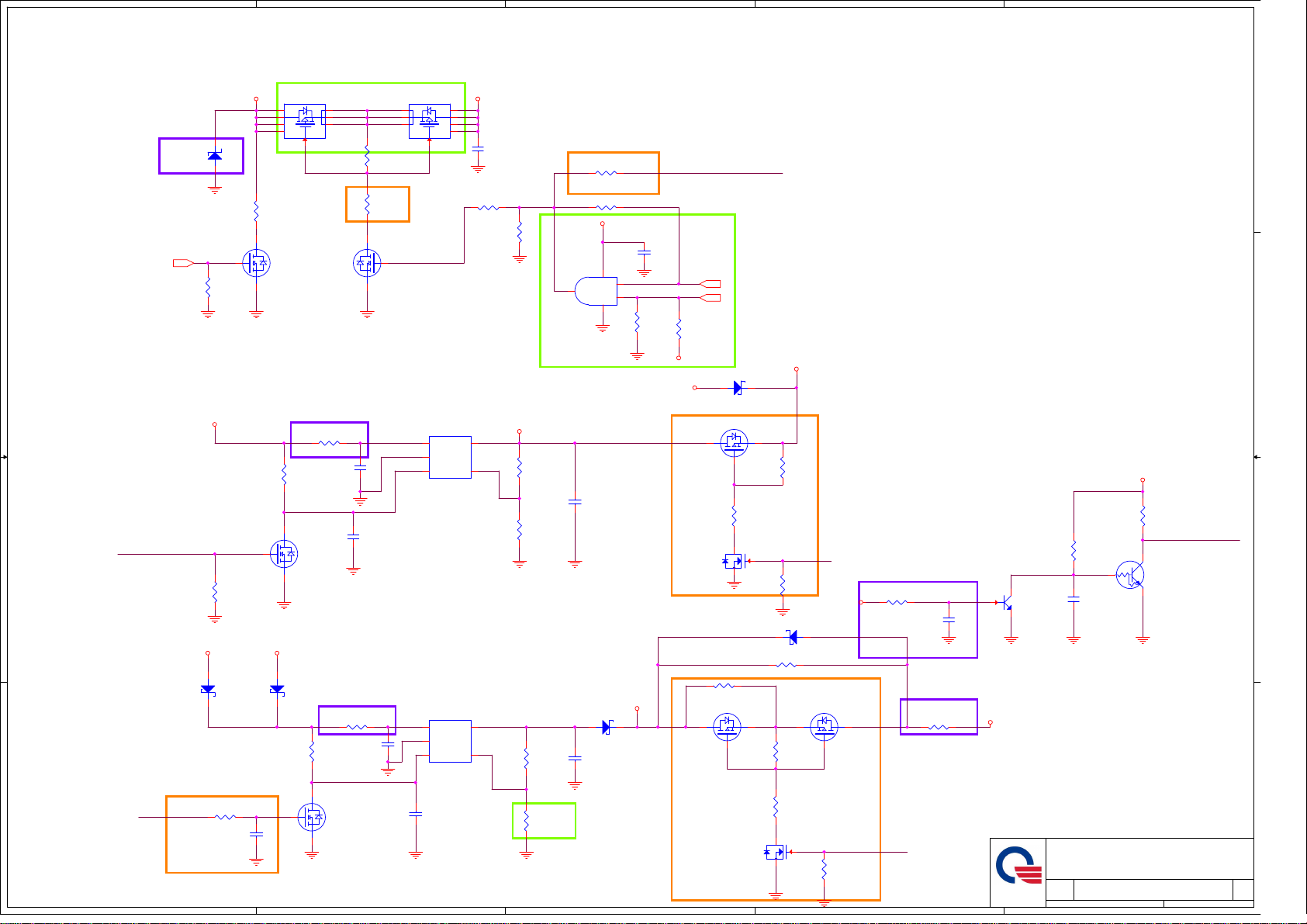Select the left-pointing diode above the MOSFET pair
The image size is (1307, 924).
791,638
